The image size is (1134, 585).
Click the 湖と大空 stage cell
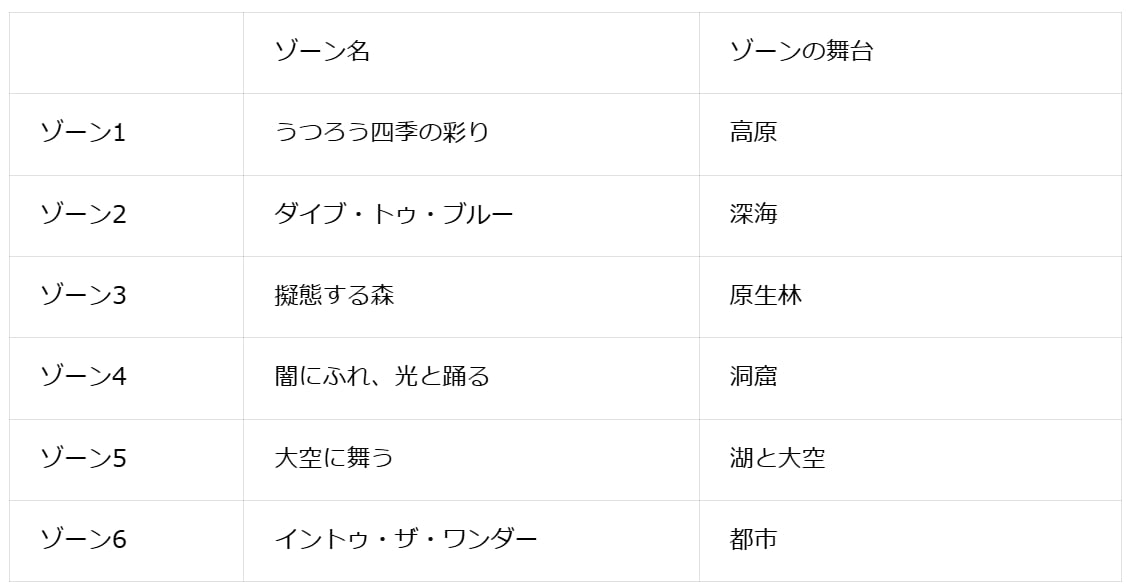tap(777, 459)
